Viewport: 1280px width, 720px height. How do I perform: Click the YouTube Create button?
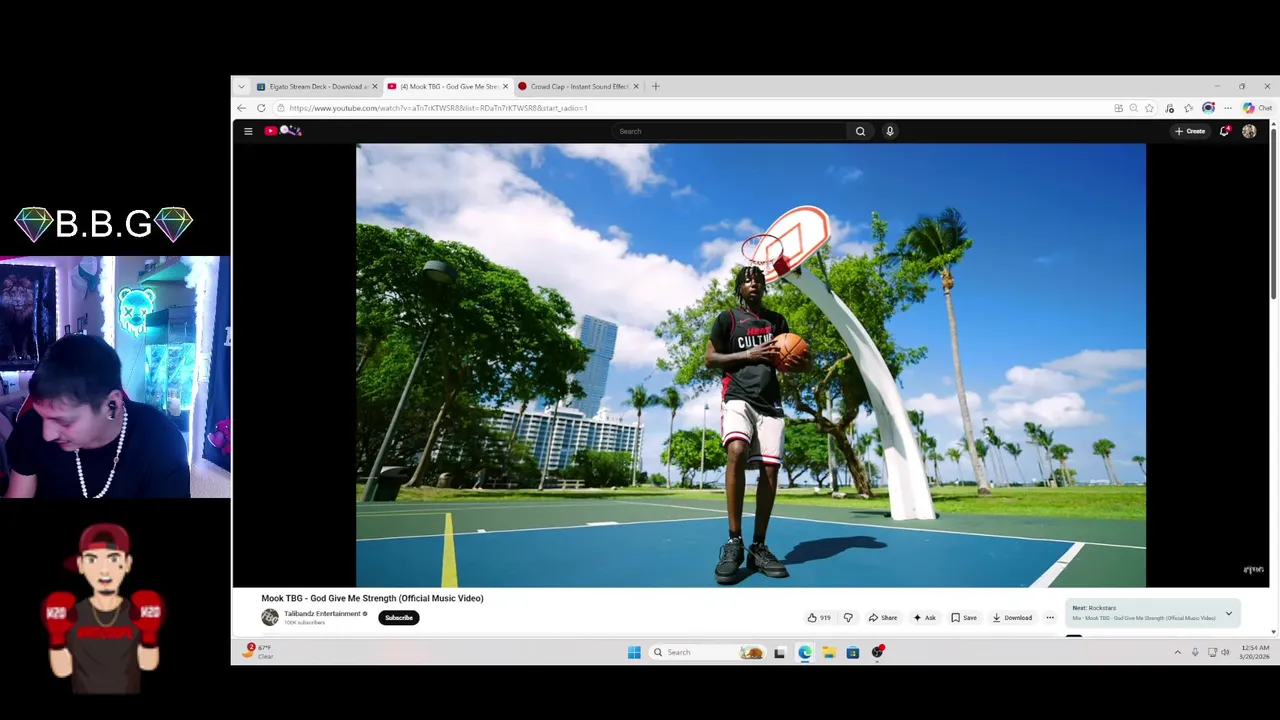click(x=1190, y=131)
